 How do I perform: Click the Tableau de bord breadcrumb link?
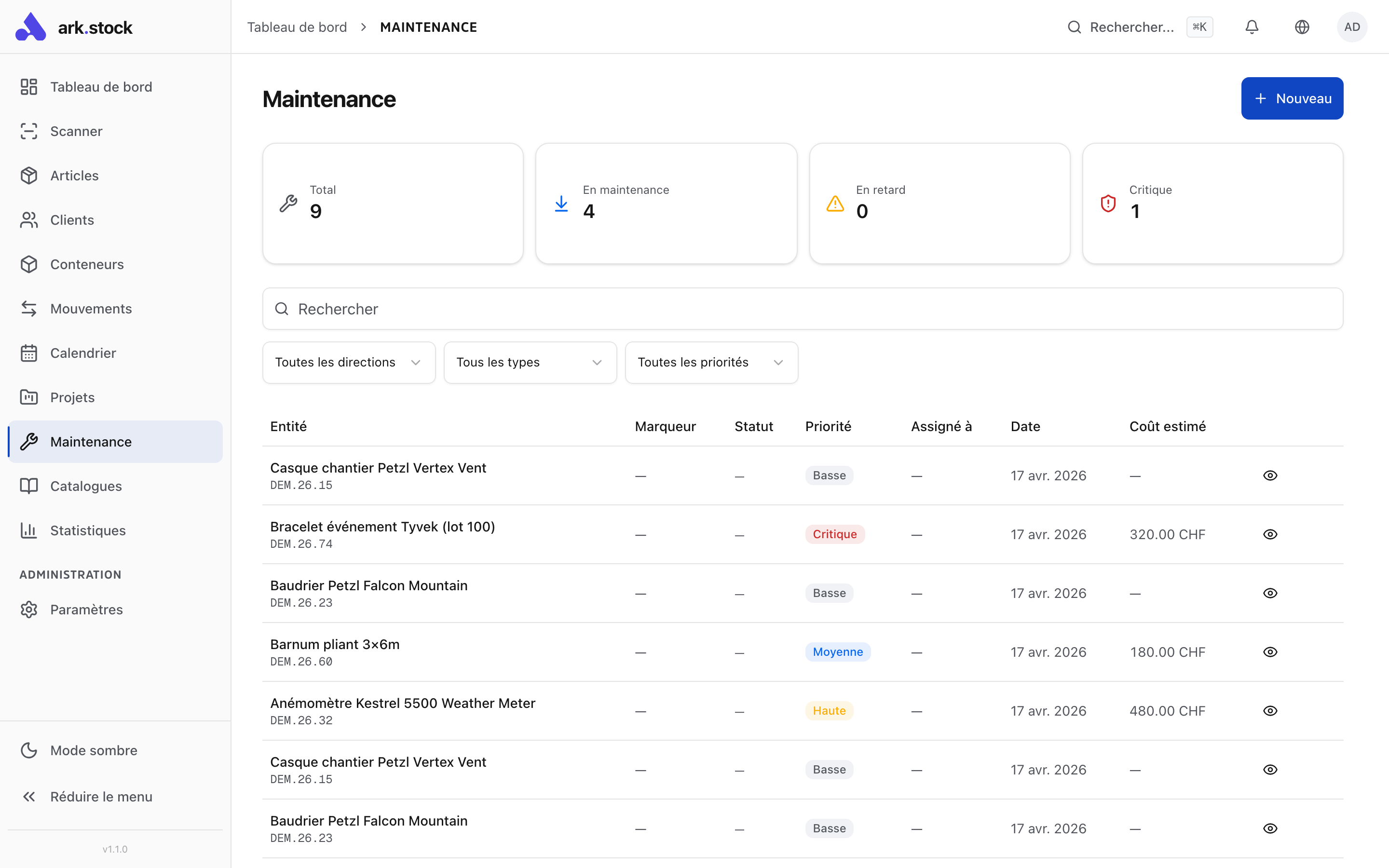pos(297,27)
